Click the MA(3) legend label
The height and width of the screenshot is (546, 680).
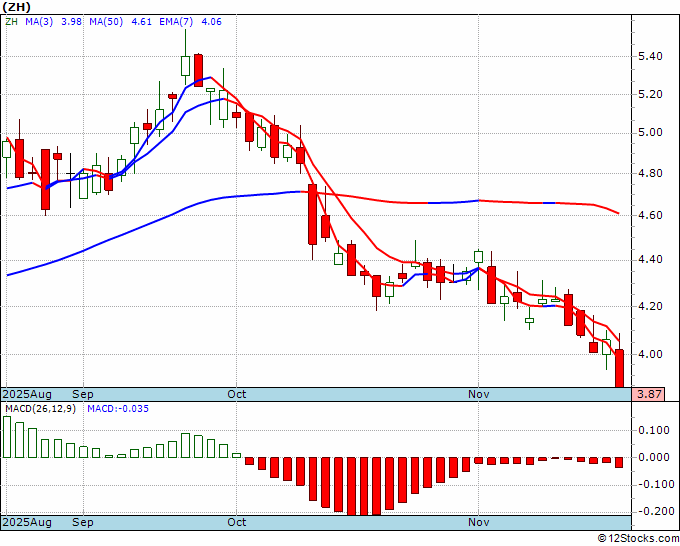39,22
